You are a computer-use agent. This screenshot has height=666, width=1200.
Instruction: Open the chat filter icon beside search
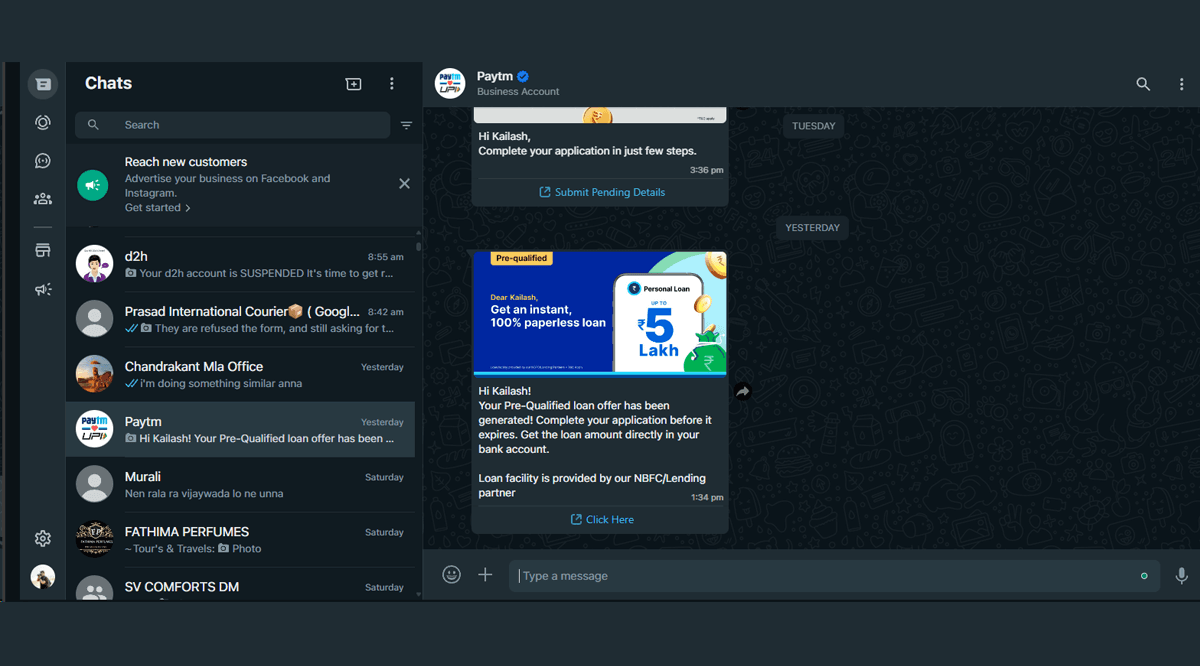406,125
